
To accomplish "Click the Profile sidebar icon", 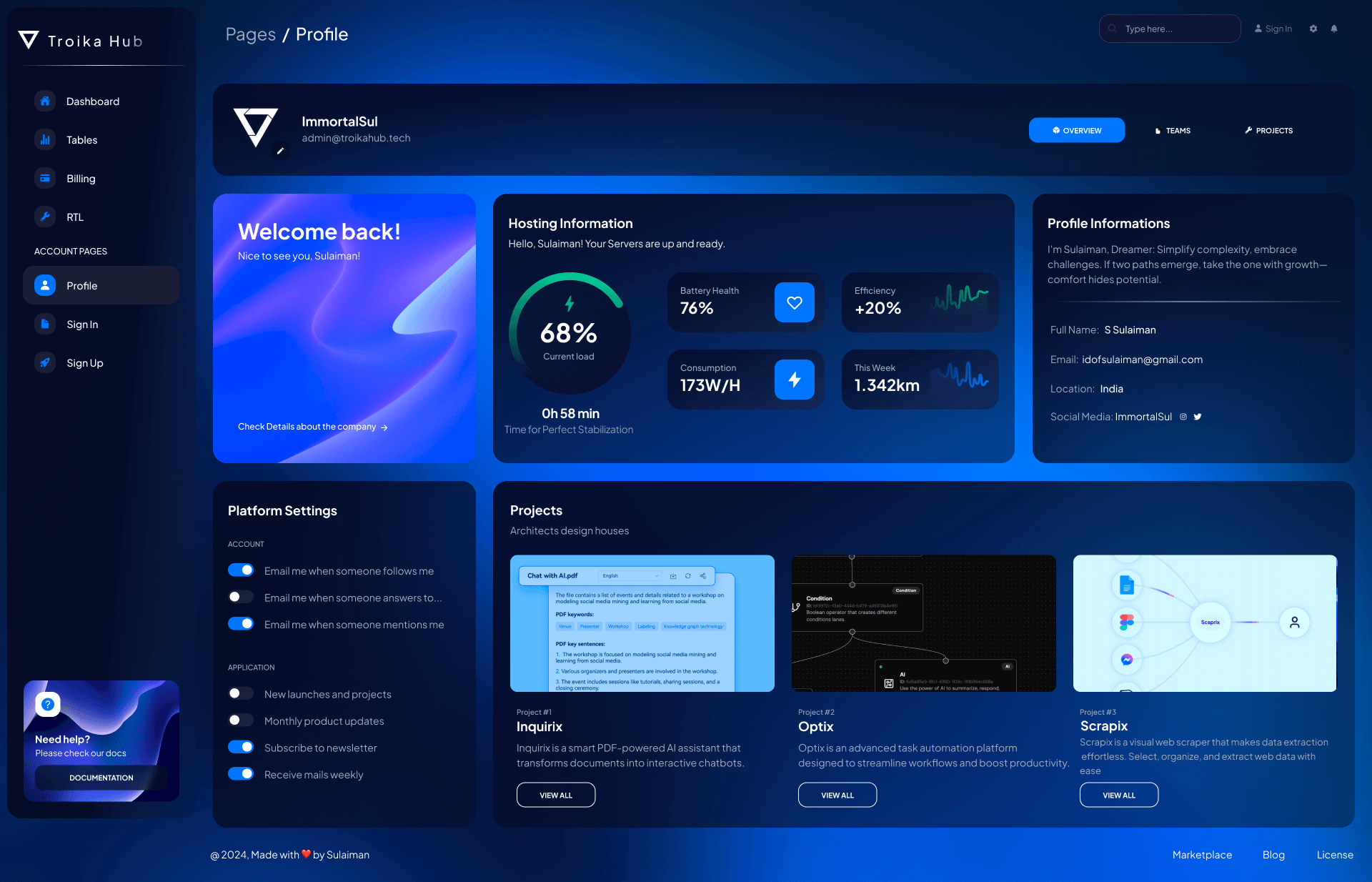I will pyautogui.click(x=45, y=285).
